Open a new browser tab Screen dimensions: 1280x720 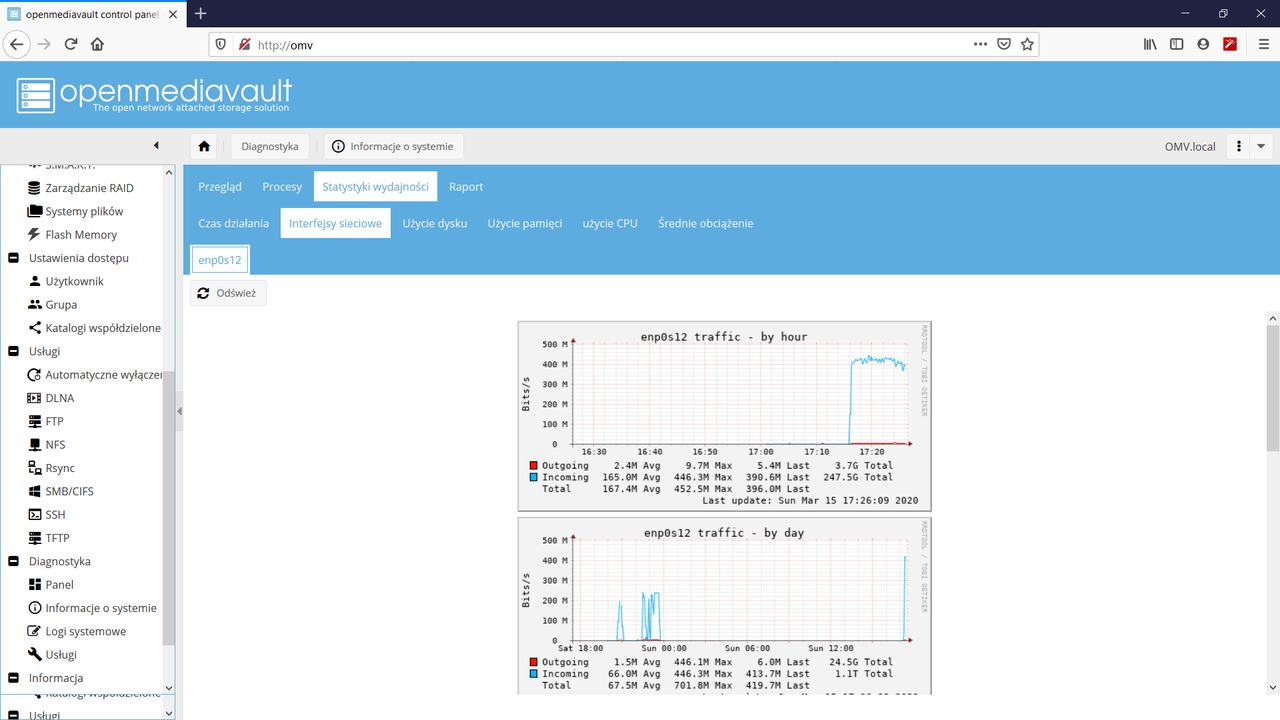[201, 13]
